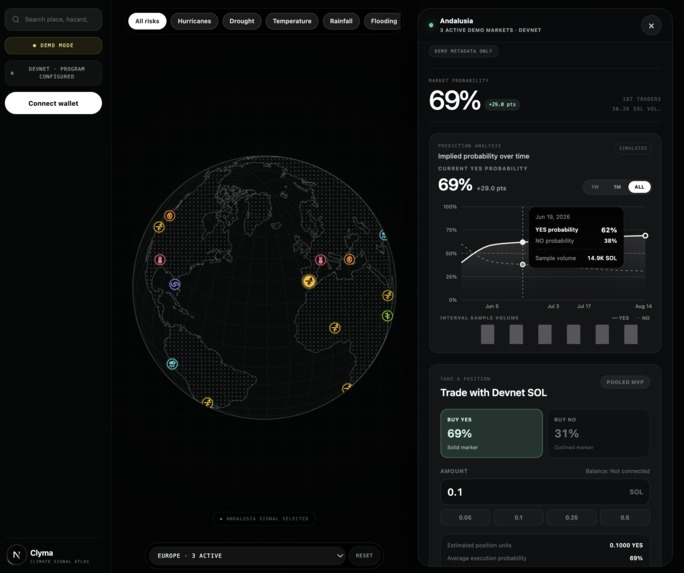Select the highlighted yellow Andalusia marker on globe
This screenshot has width=684, height=573.
point(309,281)
